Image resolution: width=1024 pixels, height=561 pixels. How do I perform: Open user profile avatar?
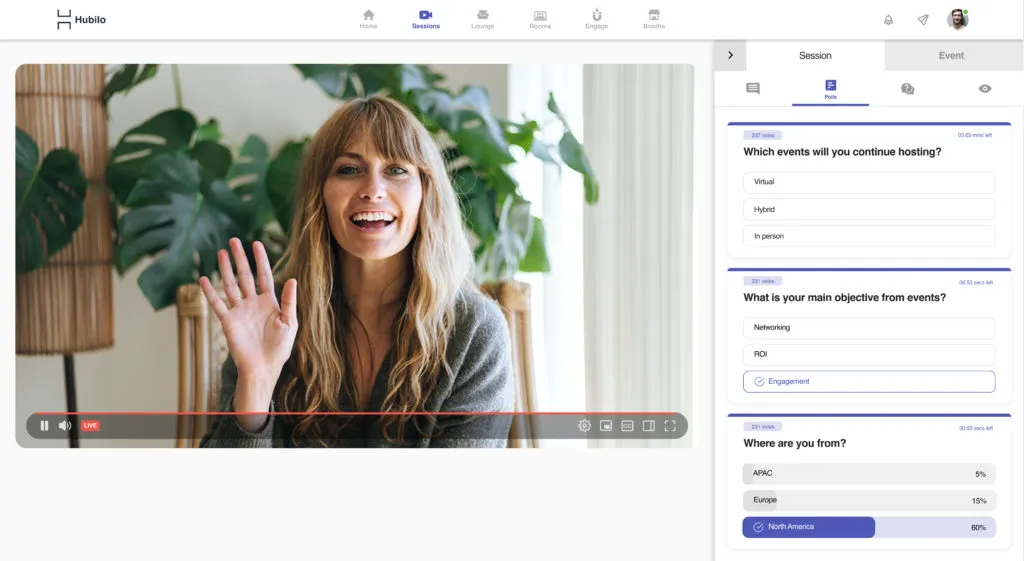point(958,19)
